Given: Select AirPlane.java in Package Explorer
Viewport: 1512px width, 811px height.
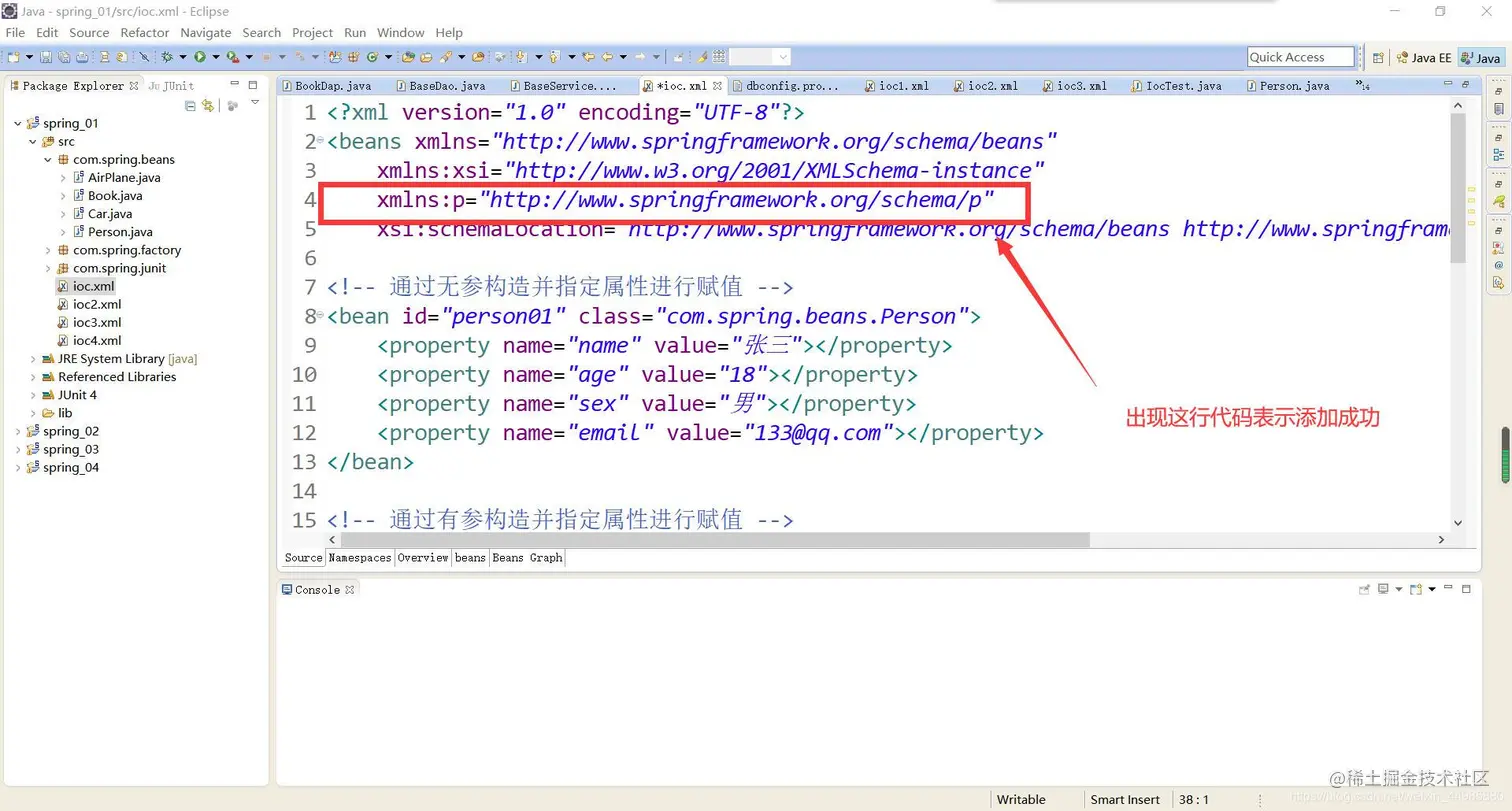Looking at the screenshot, I should point(124,177).
